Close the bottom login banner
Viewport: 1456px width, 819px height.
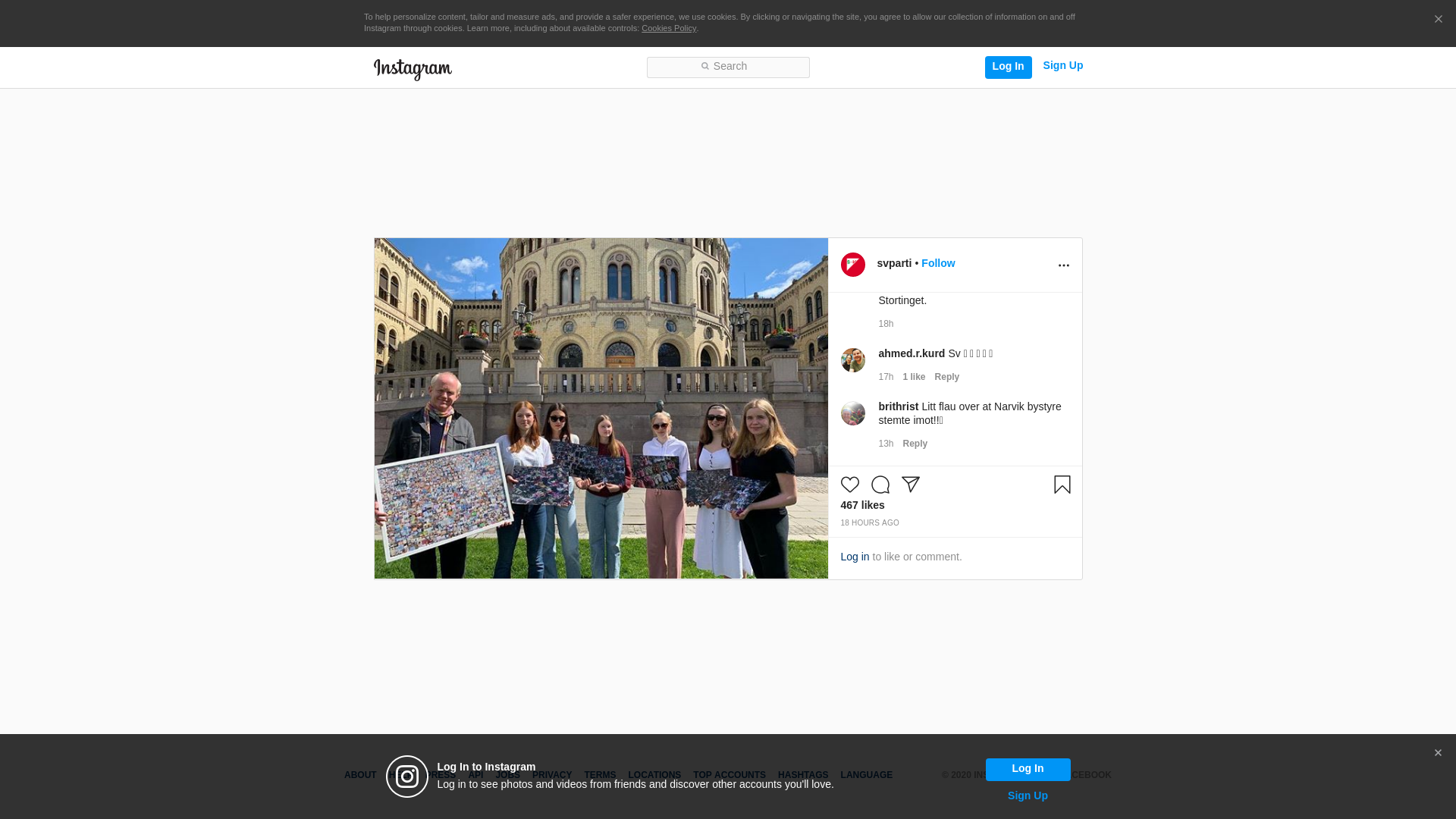pos(1437,753)
